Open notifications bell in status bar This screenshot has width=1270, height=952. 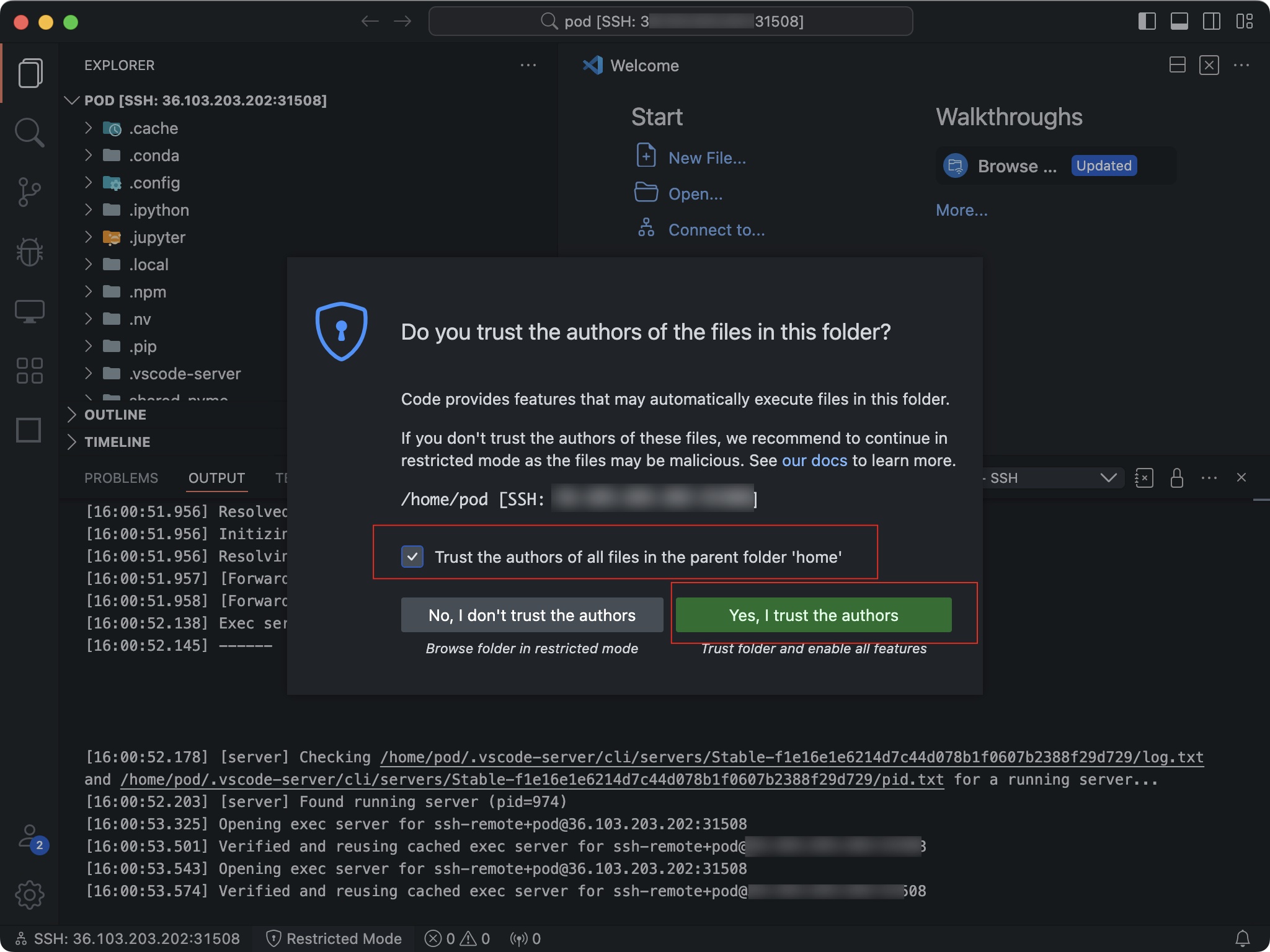coord(1243,938)
